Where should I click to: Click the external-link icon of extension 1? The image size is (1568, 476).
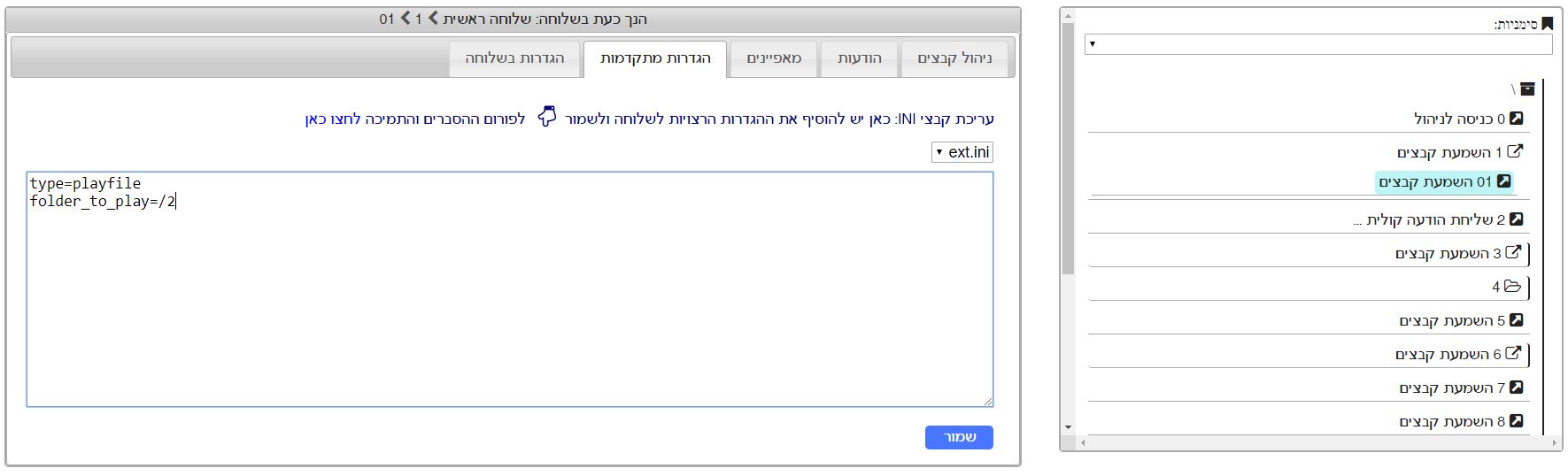1515,151
